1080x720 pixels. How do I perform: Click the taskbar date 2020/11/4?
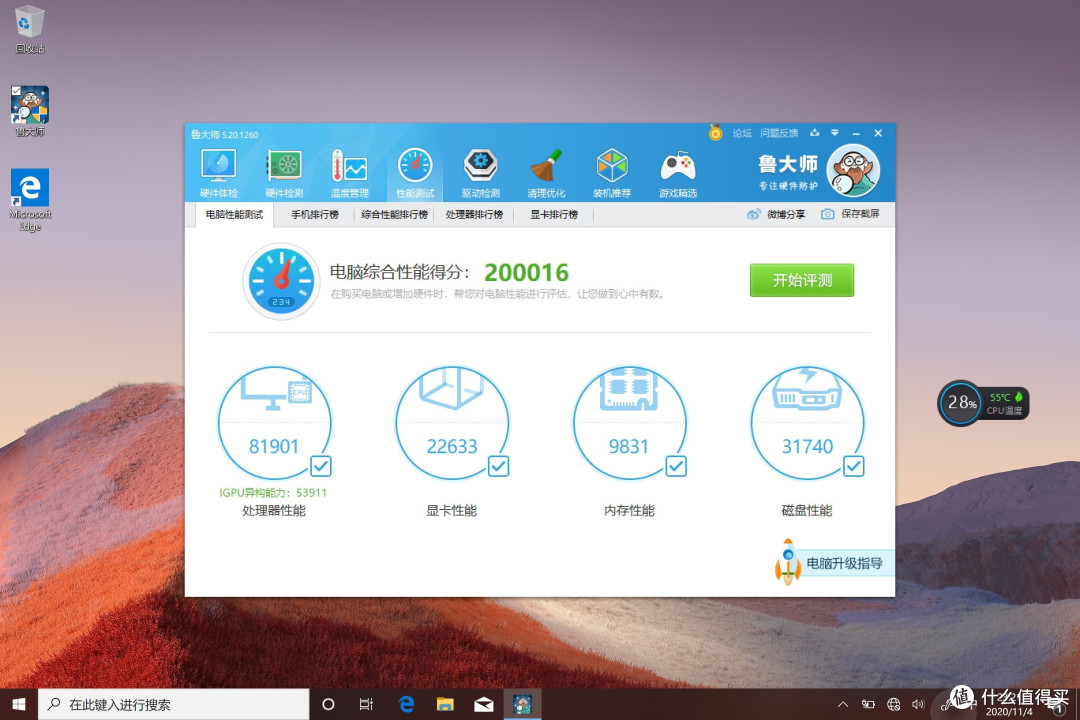[x=1009, y=712]
